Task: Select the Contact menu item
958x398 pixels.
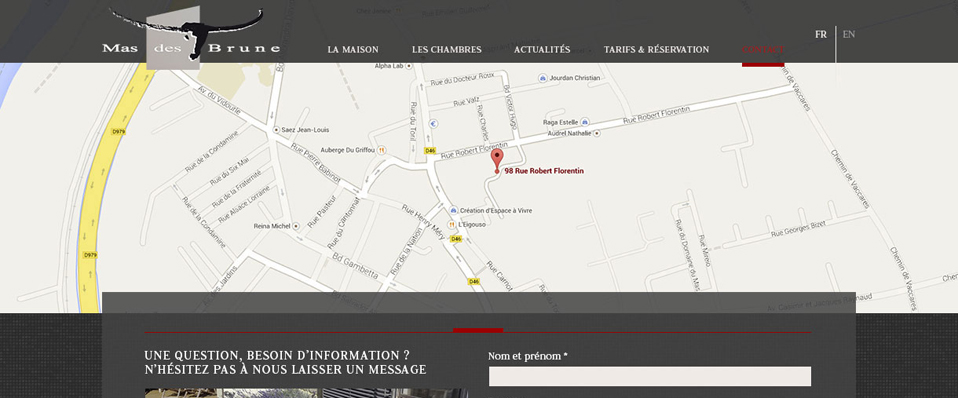Action: click(x=763, y=50)
